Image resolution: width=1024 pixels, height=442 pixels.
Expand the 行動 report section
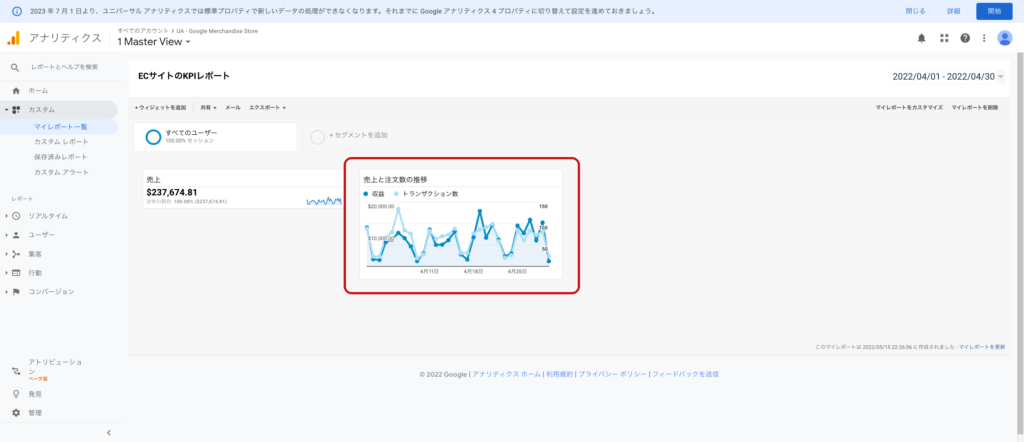pyautogui.click(x=7, y=273)
